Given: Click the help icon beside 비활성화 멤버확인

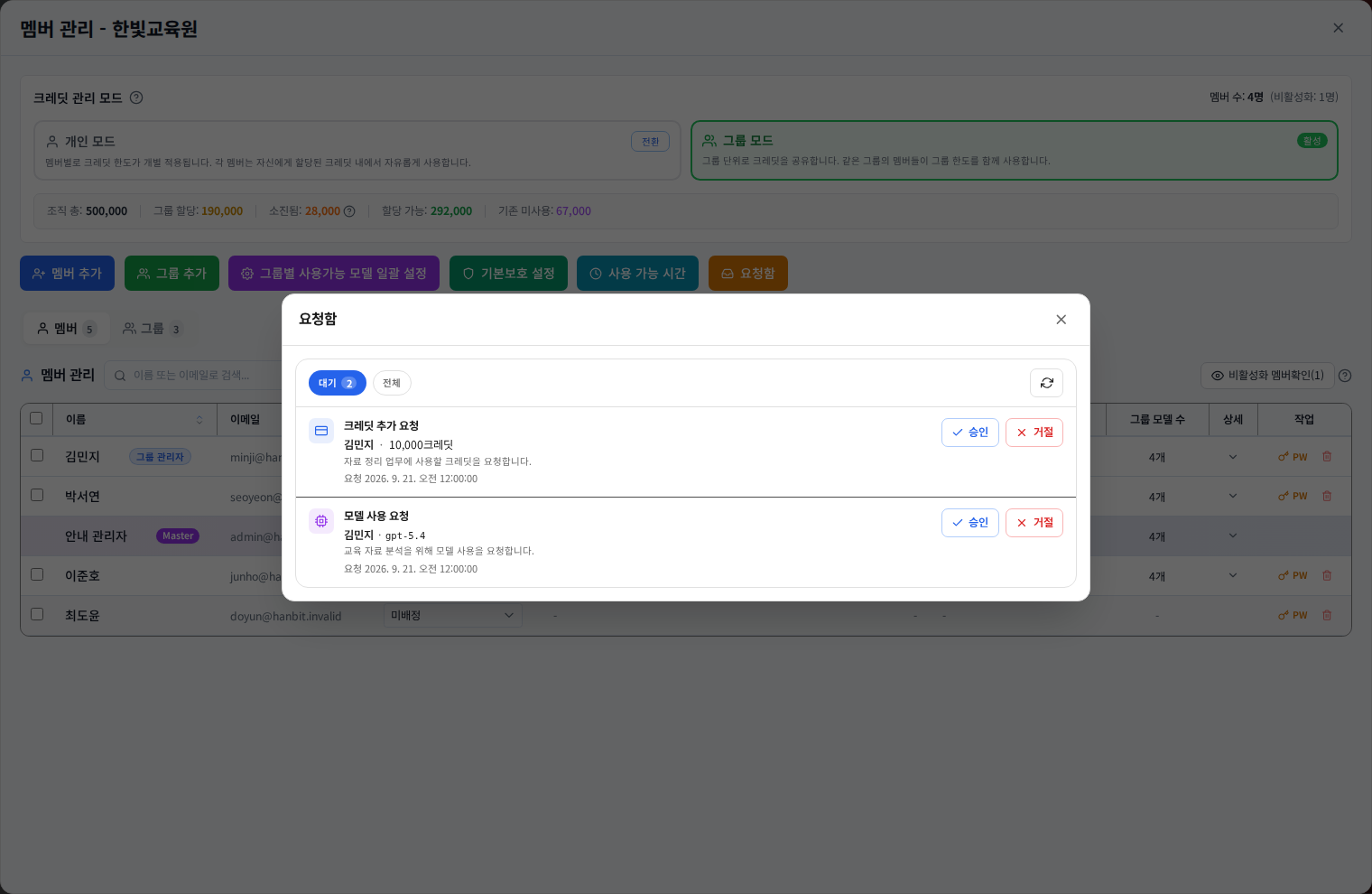Looking at the screenshot, I should (x=1345, y=376).
